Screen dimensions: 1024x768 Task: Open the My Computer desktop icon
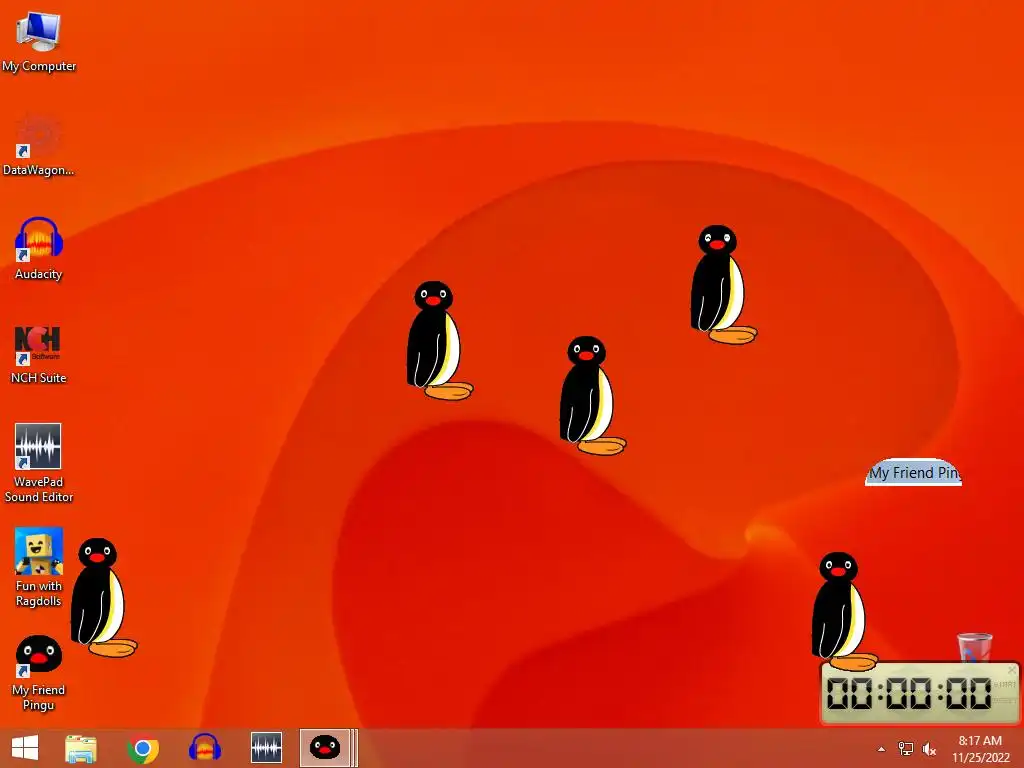click(x=39, y=41)
